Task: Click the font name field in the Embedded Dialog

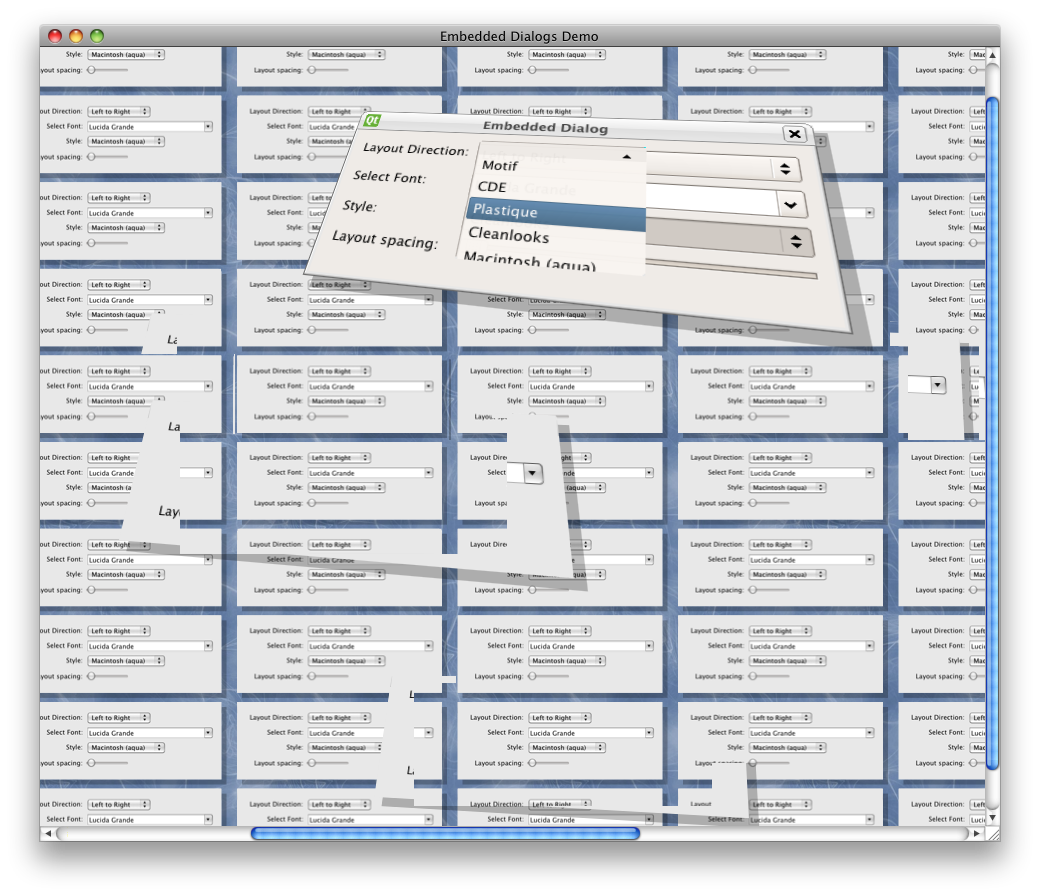Action: (x=711, y=199)
